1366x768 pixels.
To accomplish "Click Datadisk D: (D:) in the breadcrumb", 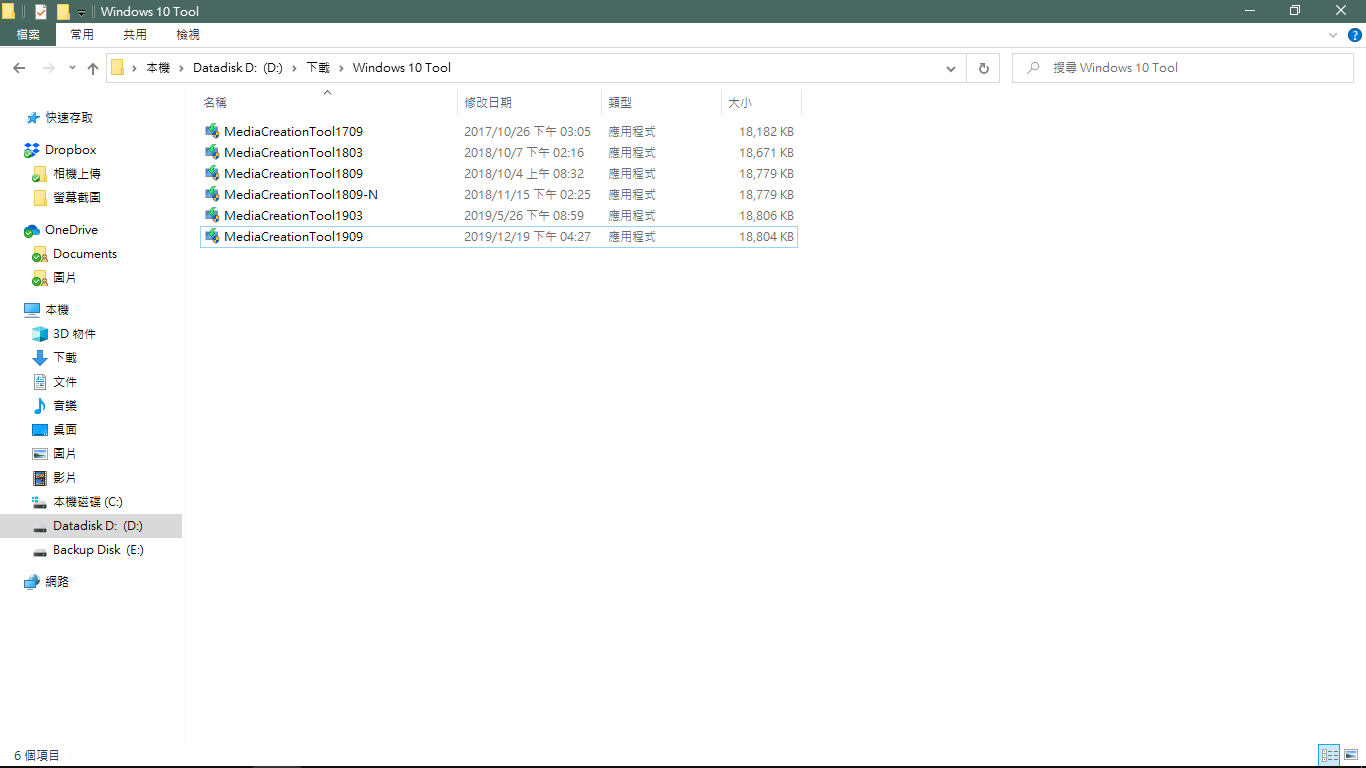I will click(x=238, y=68).
